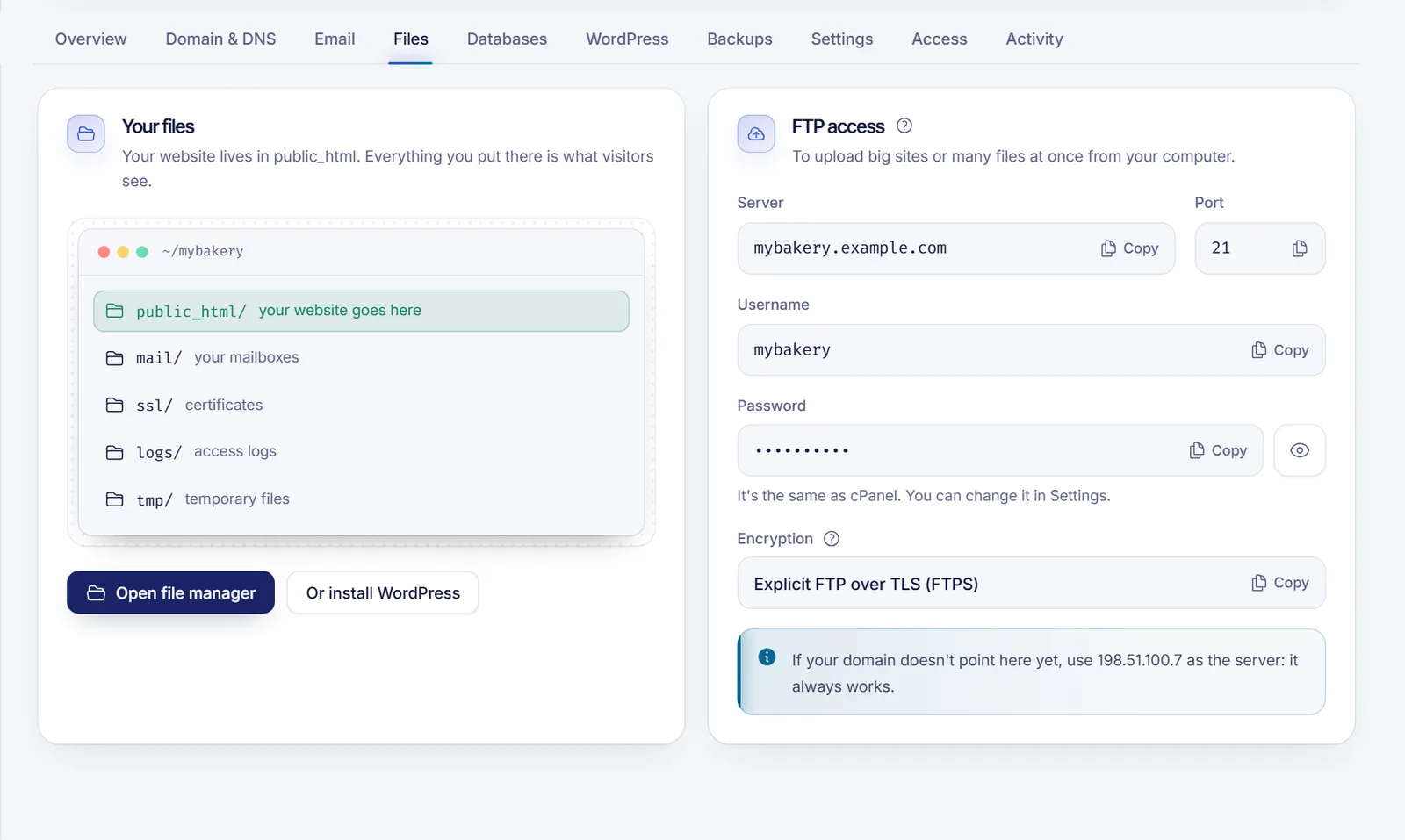The width and height of the screenshot is (1405, 840).
Task: Select the logs/ access logs row
Action: pyautogui.click(x=361, y=452)
